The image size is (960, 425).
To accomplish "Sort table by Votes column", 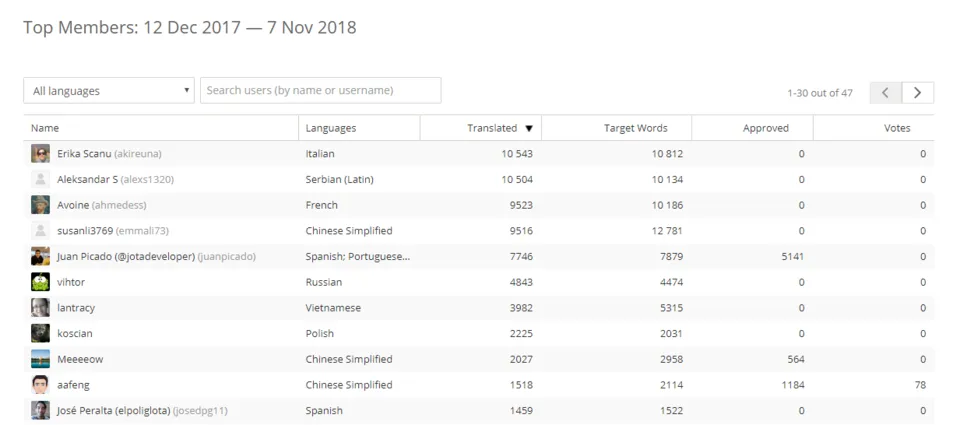I will [x=897, y=128].
